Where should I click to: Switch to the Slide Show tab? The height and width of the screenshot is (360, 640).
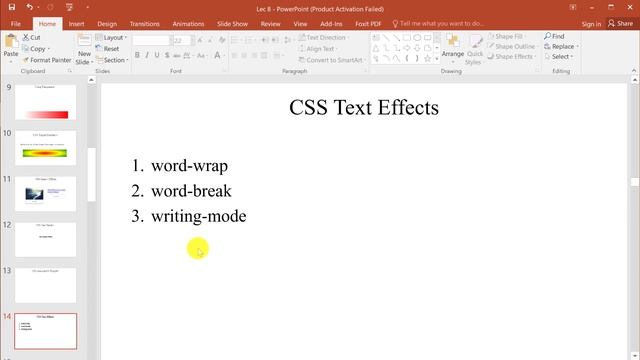(x=232, y=24)
